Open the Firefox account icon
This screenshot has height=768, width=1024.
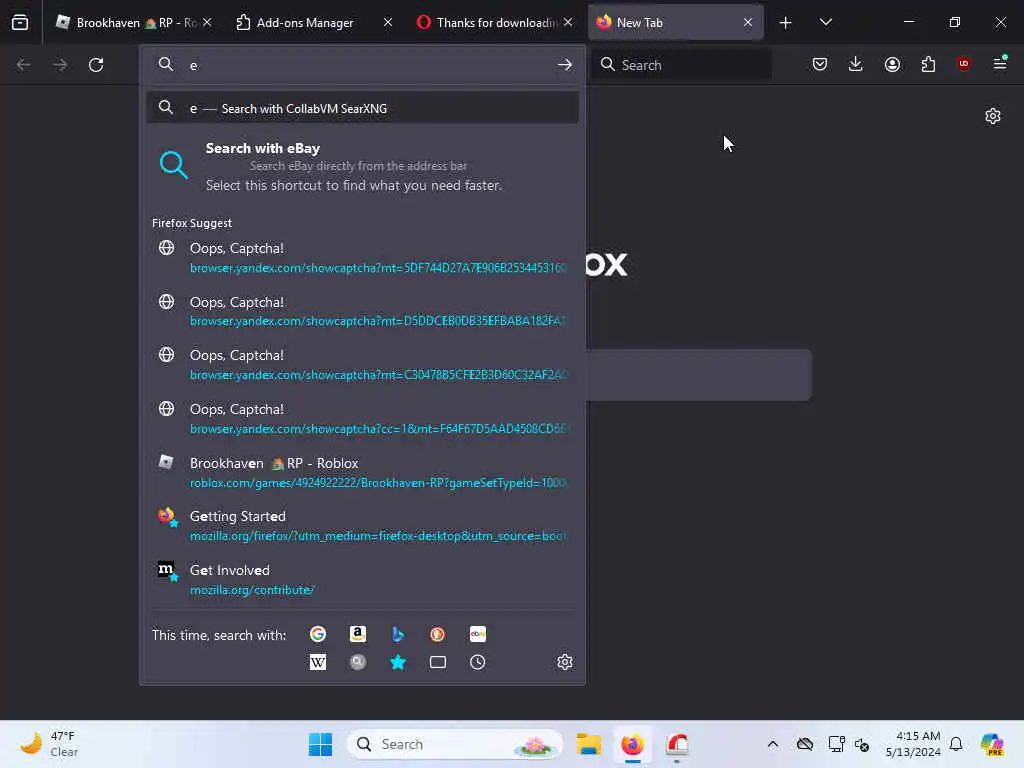coord(892,64)
